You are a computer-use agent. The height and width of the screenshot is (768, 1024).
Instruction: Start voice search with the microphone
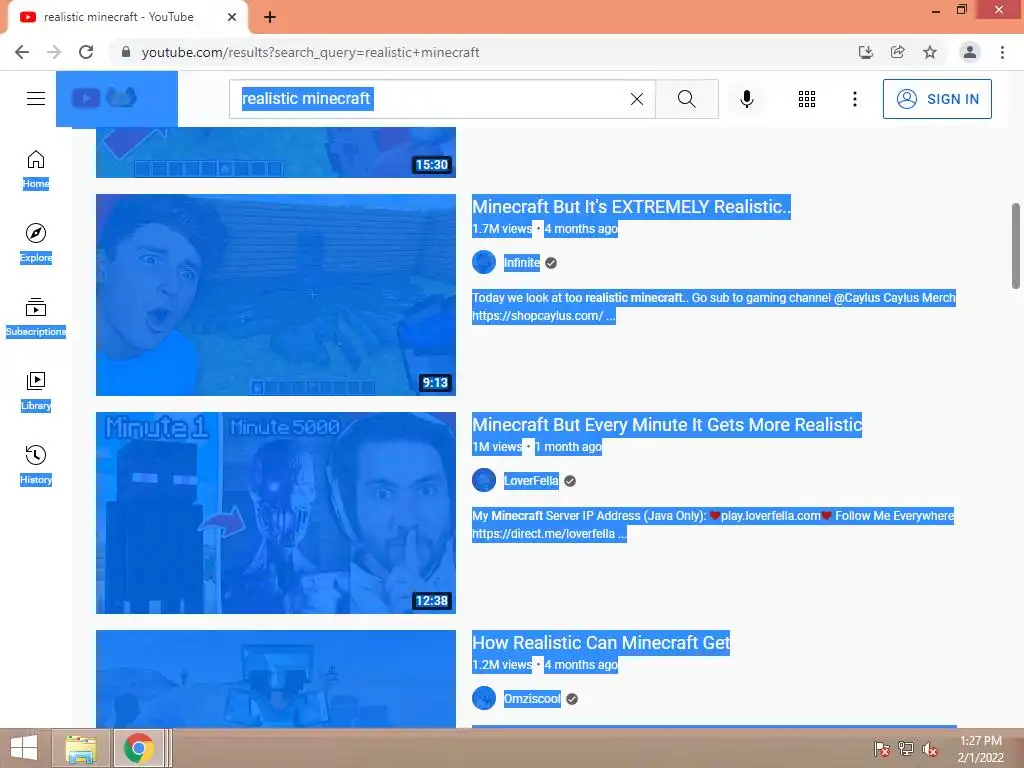point(747,99)
